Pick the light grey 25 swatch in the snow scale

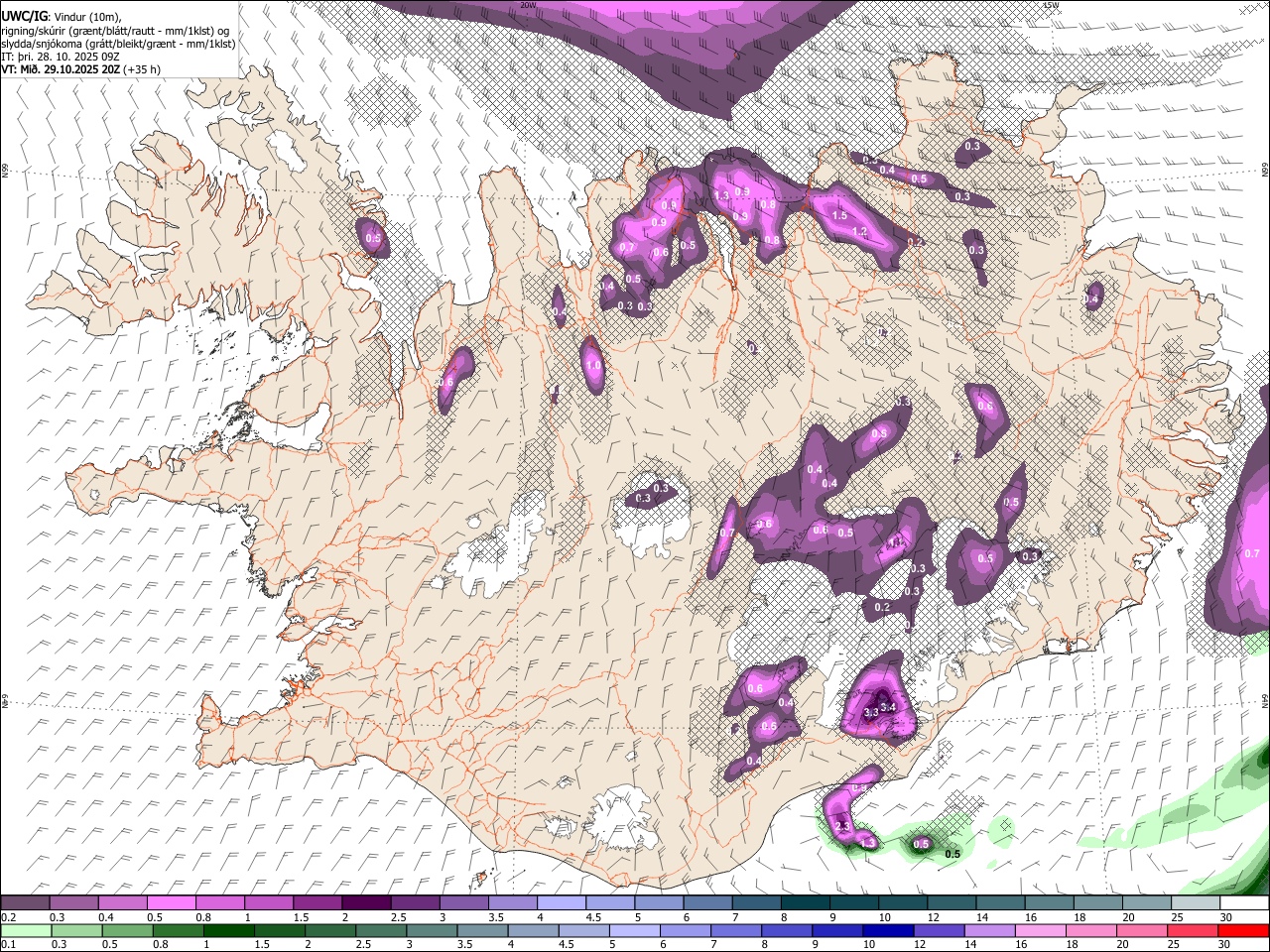click(x=1195, y=903)
